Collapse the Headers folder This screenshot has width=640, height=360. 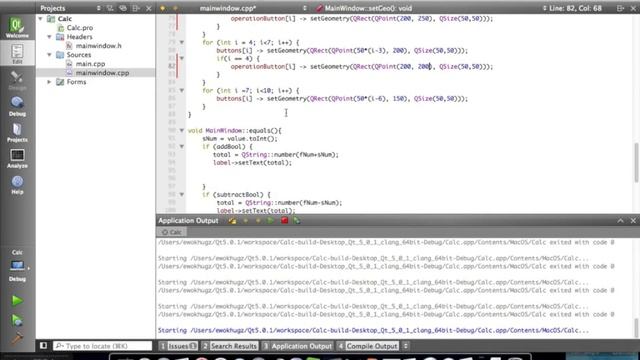(x=49, y=37)
